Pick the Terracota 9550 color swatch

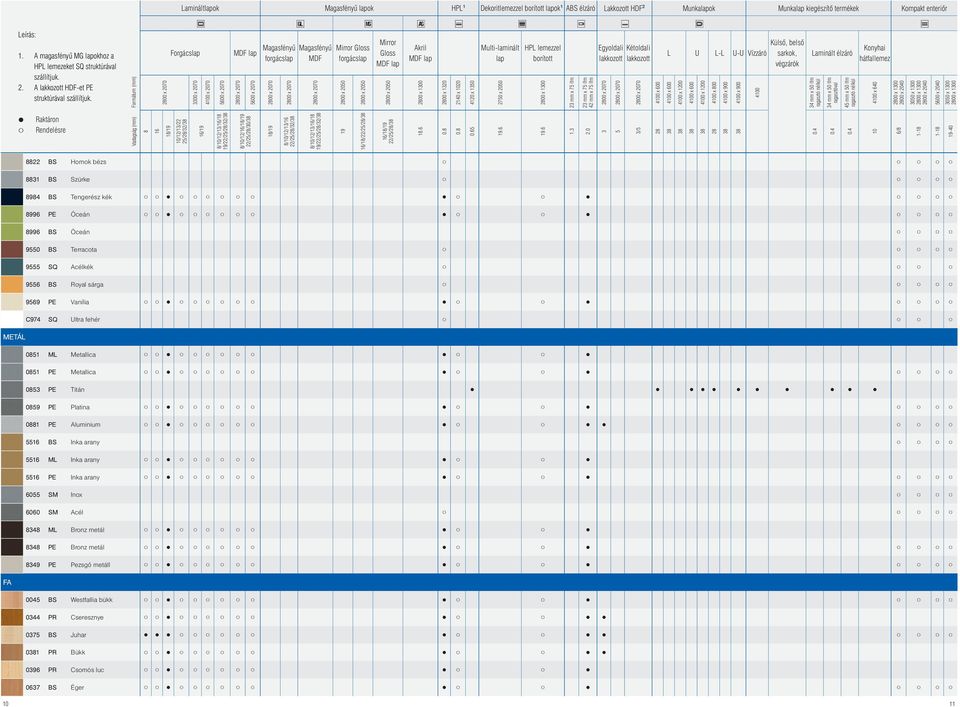tap(12, 250)
